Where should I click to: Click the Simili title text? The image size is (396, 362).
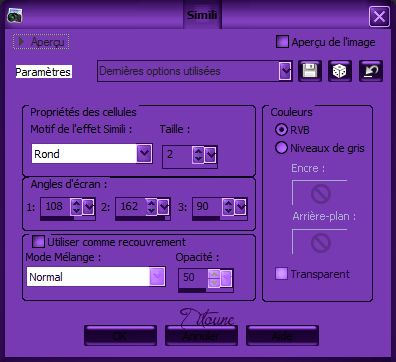[x=202, y=15]
